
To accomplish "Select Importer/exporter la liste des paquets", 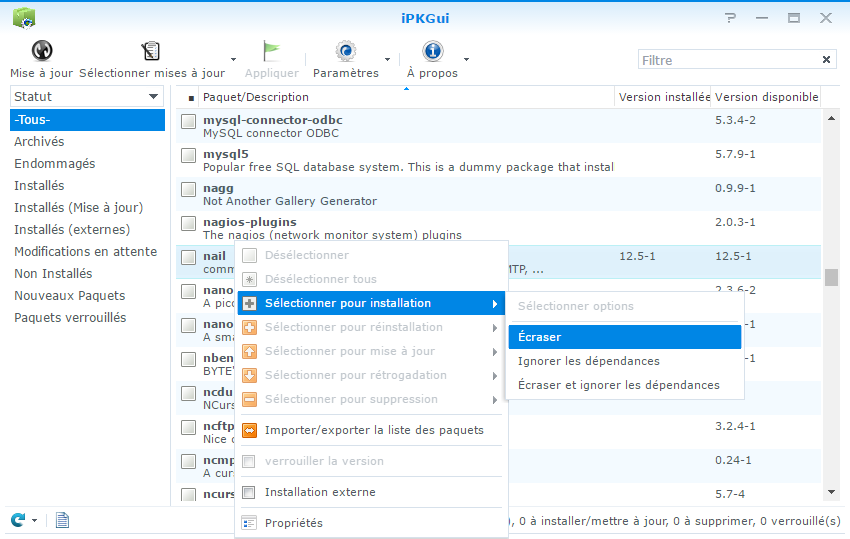I will [371, 430].
